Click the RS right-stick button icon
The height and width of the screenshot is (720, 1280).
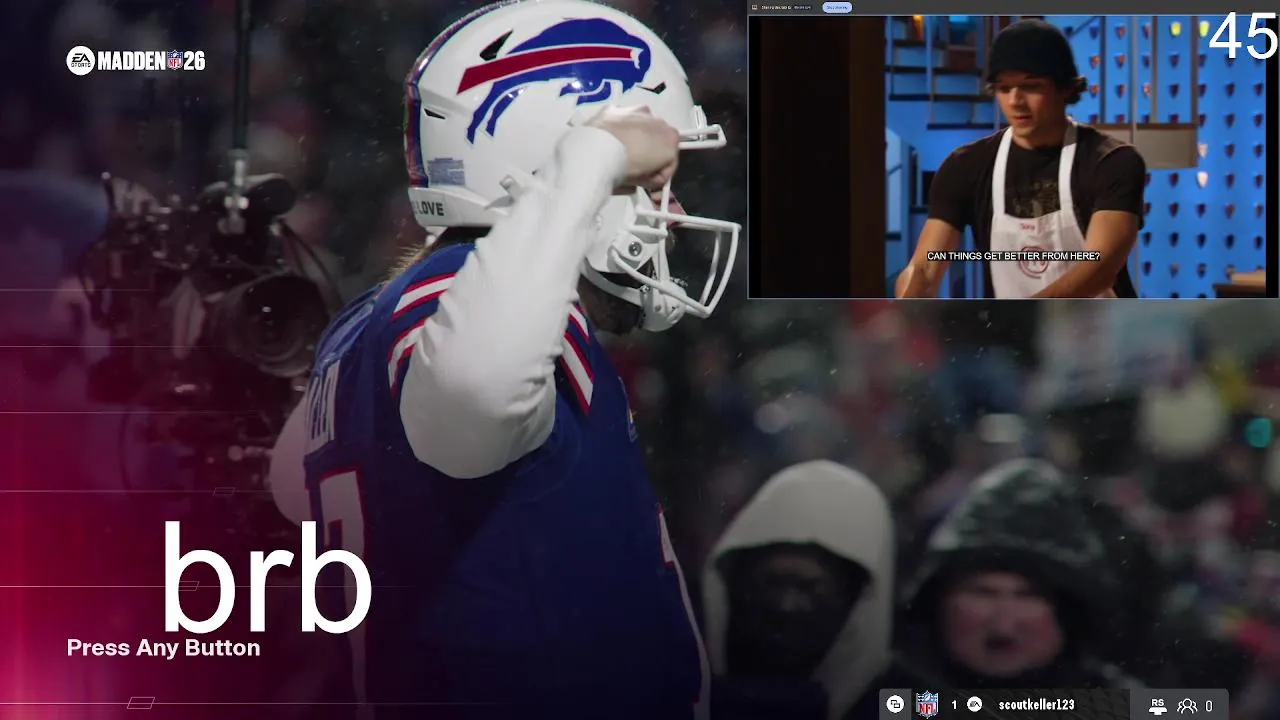click(1157, 706)
